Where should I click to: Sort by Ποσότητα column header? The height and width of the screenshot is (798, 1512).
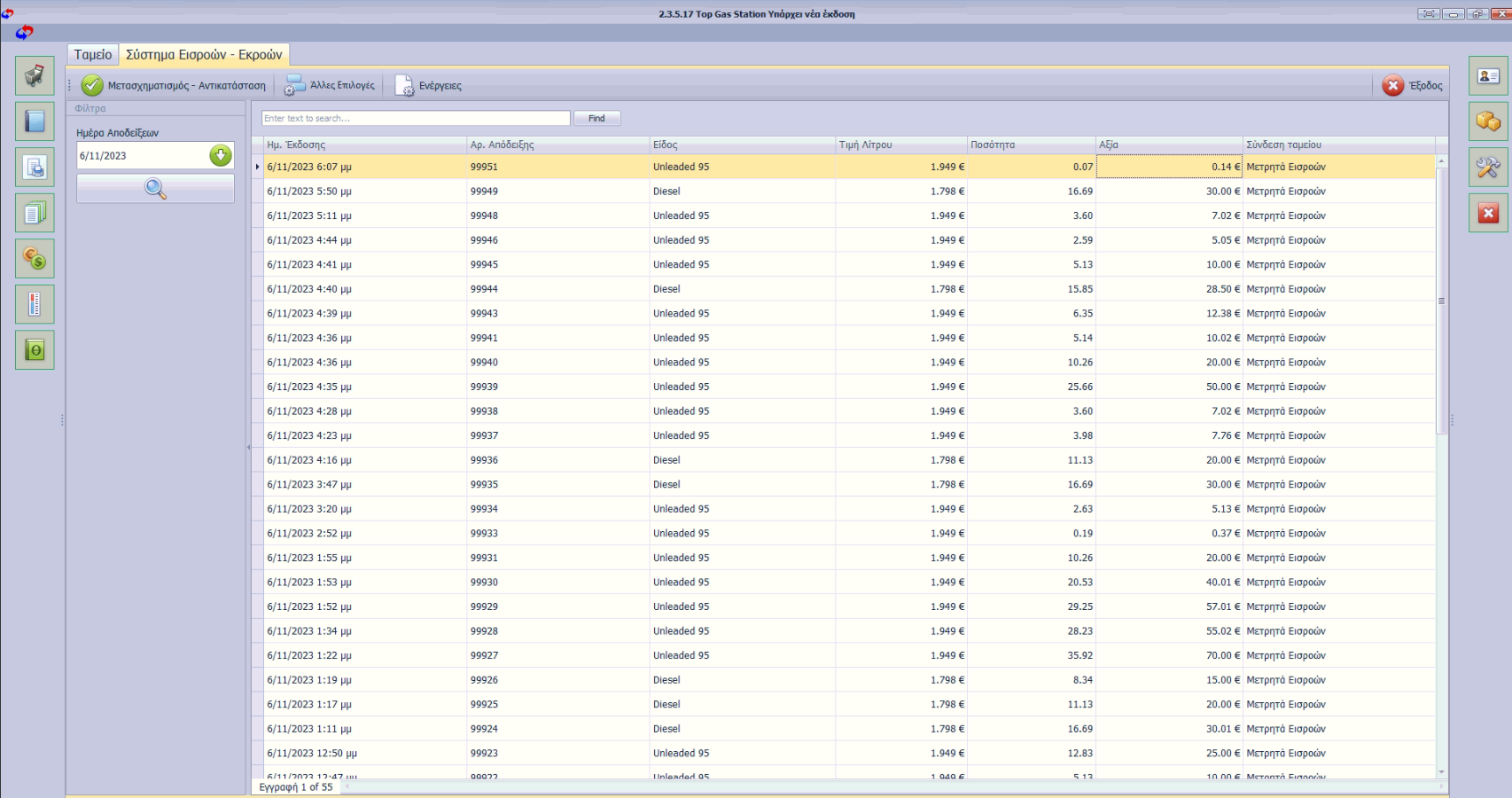1032,145
